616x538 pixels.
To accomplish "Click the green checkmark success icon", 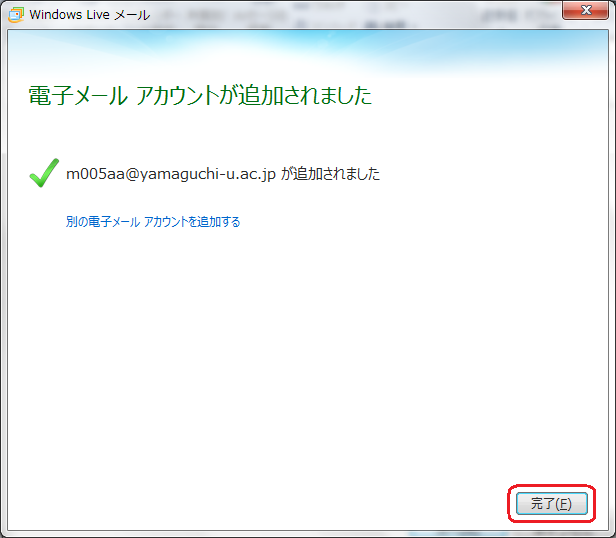I will (44, 173).
